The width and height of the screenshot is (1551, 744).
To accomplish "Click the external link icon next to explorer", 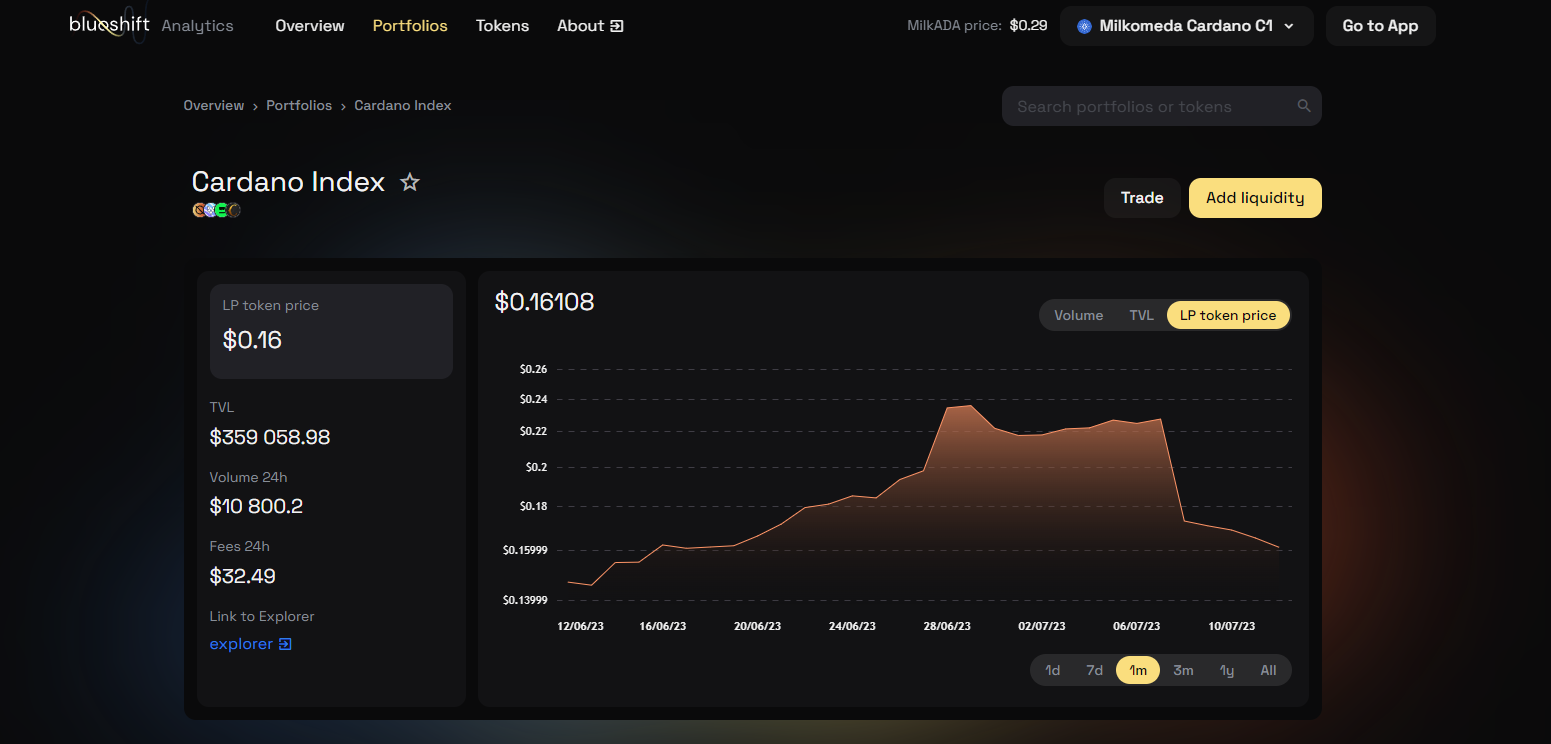I will (285, 644).
